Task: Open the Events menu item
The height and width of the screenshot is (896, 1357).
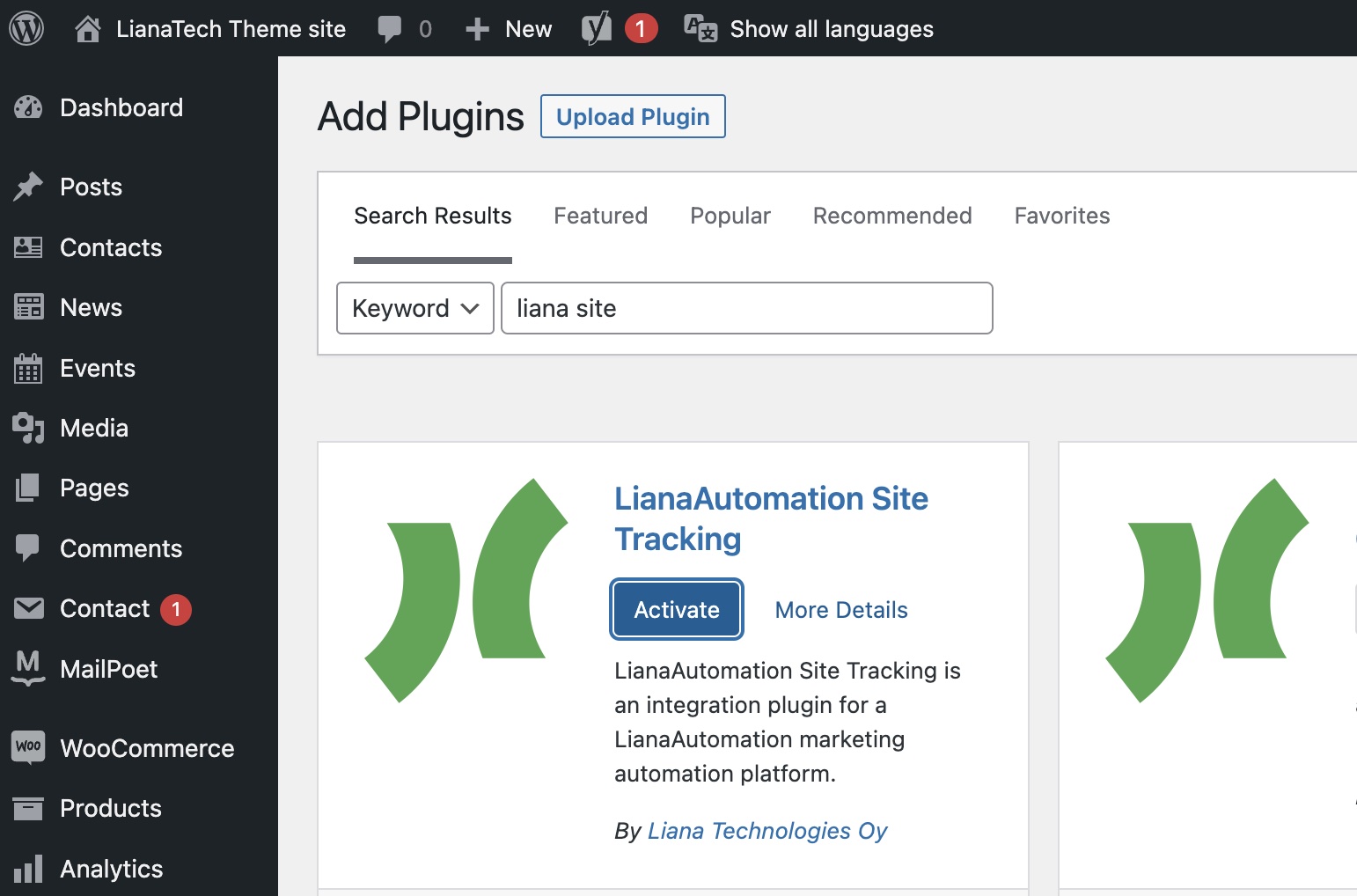Action: coord(98,368)
